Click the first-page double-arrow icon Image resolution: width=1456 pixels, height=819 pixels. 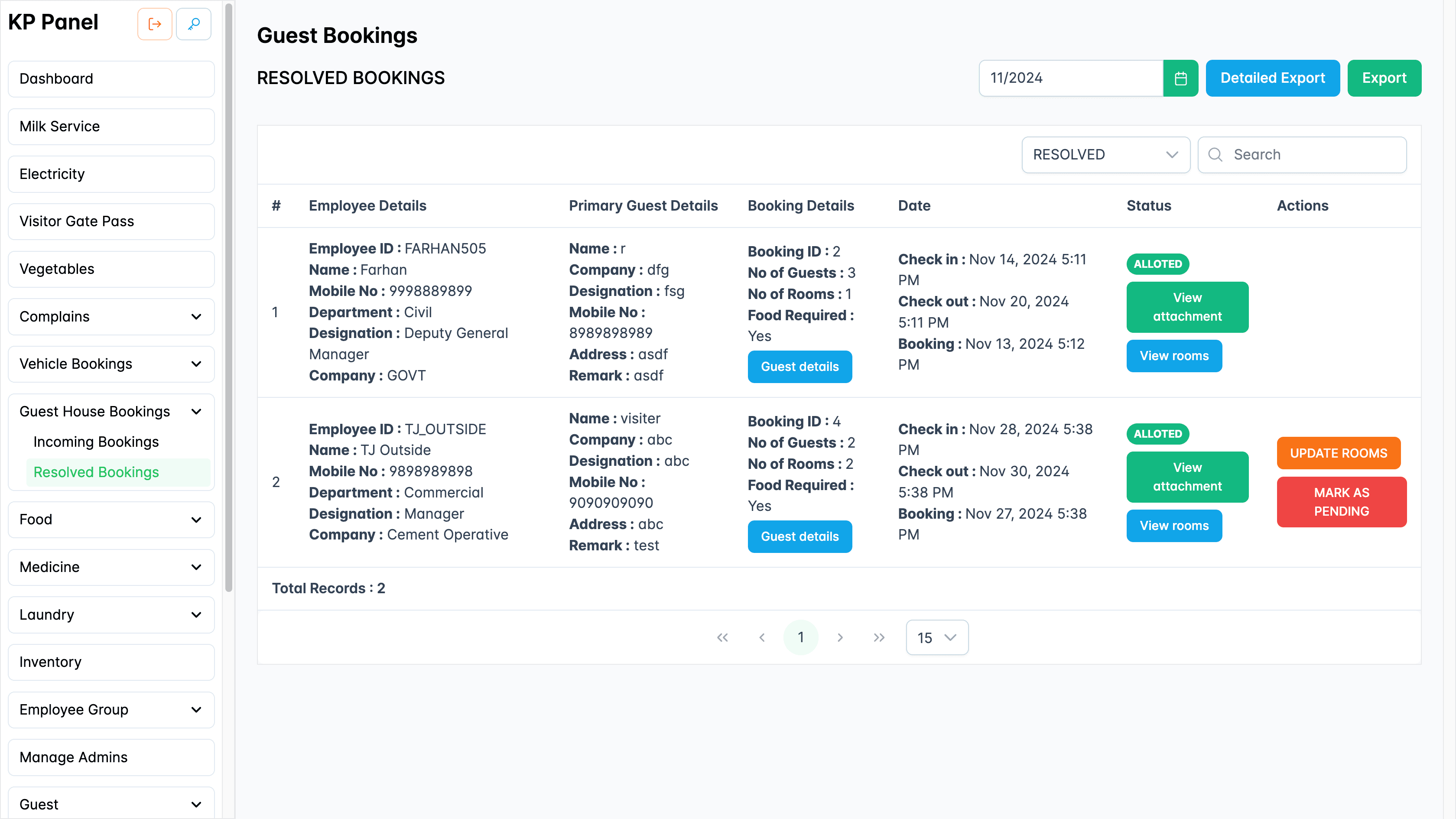click(x=722, y=637)
